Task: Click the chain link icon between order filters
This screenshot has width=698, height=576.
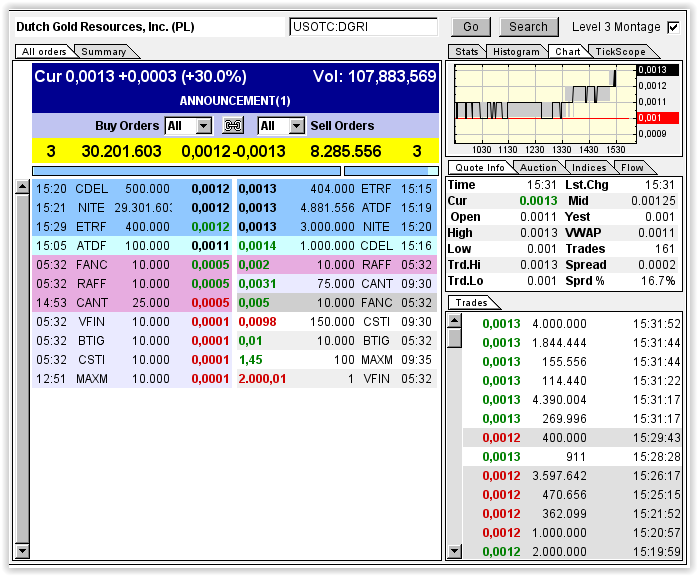Action: tap(233, 126)
